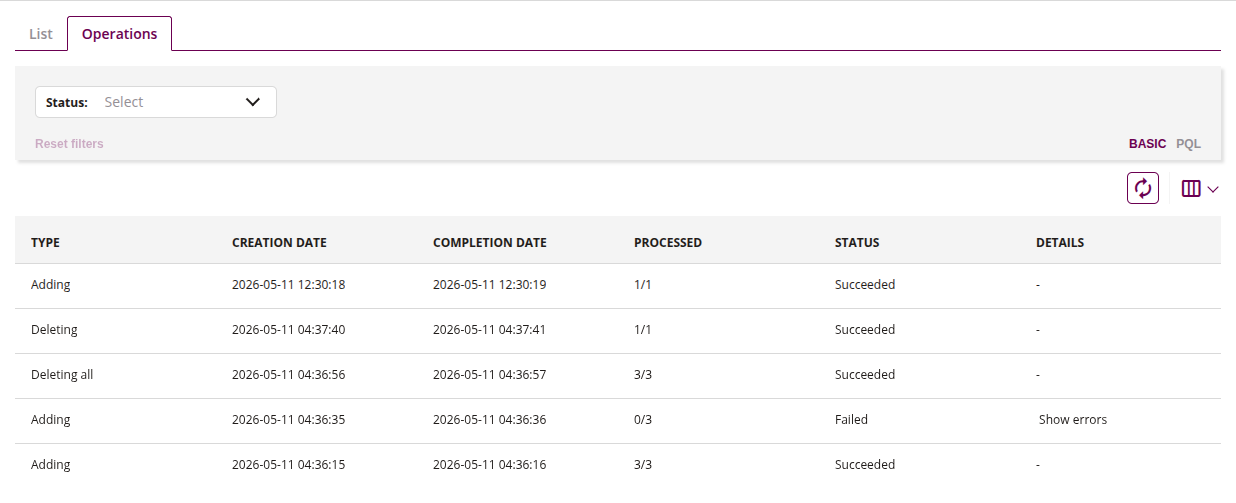Image resolution: width=1236 pixels, height=503 pixels.
Task: Select the Operations tab
Action: click(120, 34)
